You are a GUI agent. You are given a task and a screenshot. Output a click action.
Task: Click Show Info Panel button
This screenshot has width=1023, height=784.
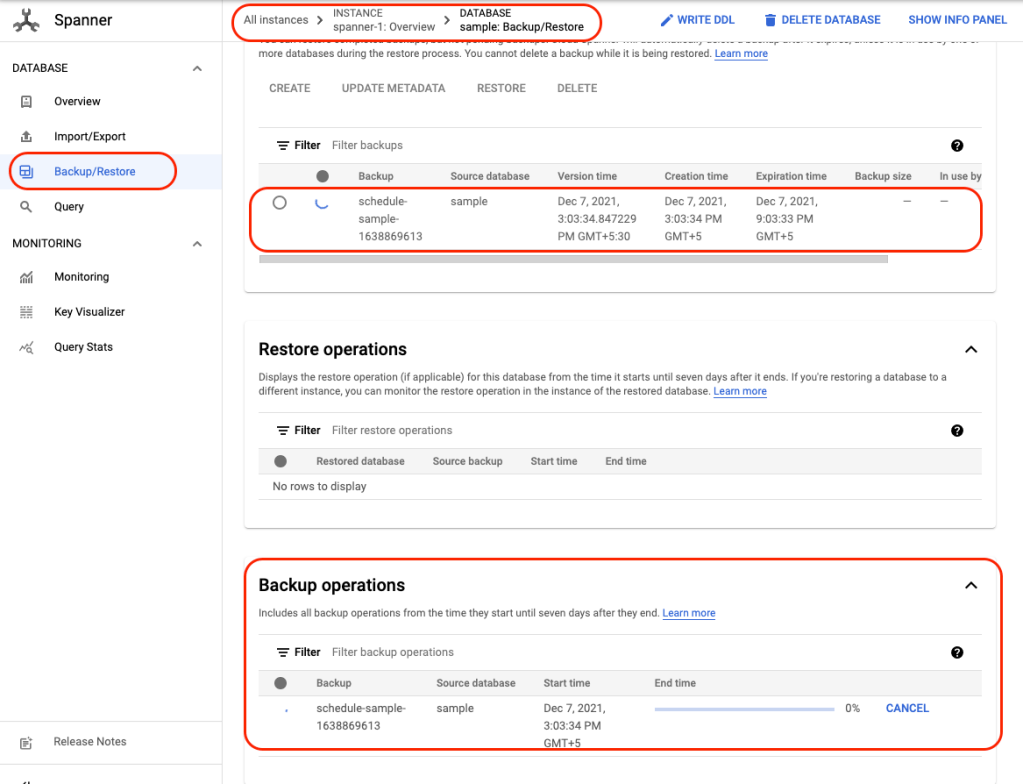pos(957,20)
